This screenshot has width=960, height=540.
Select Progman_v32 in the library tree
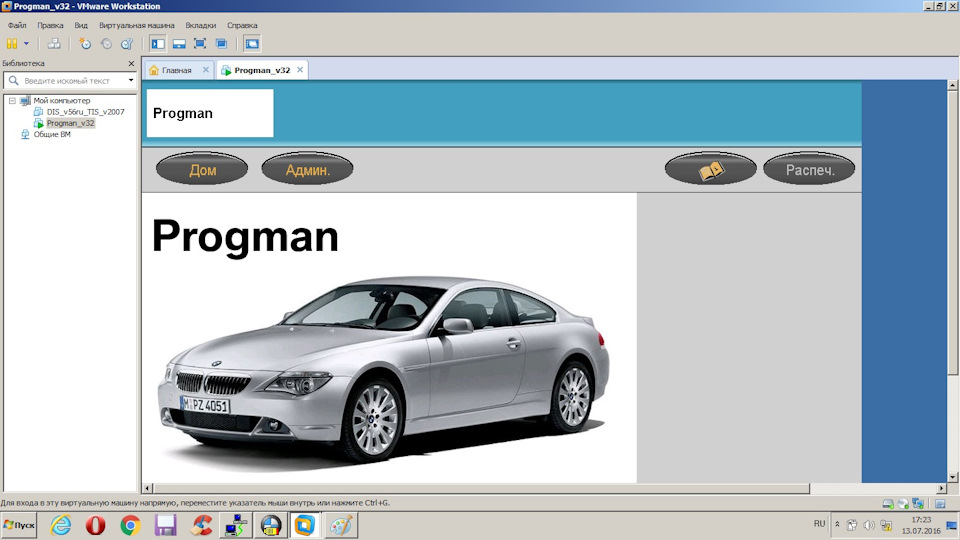(70, 123)
